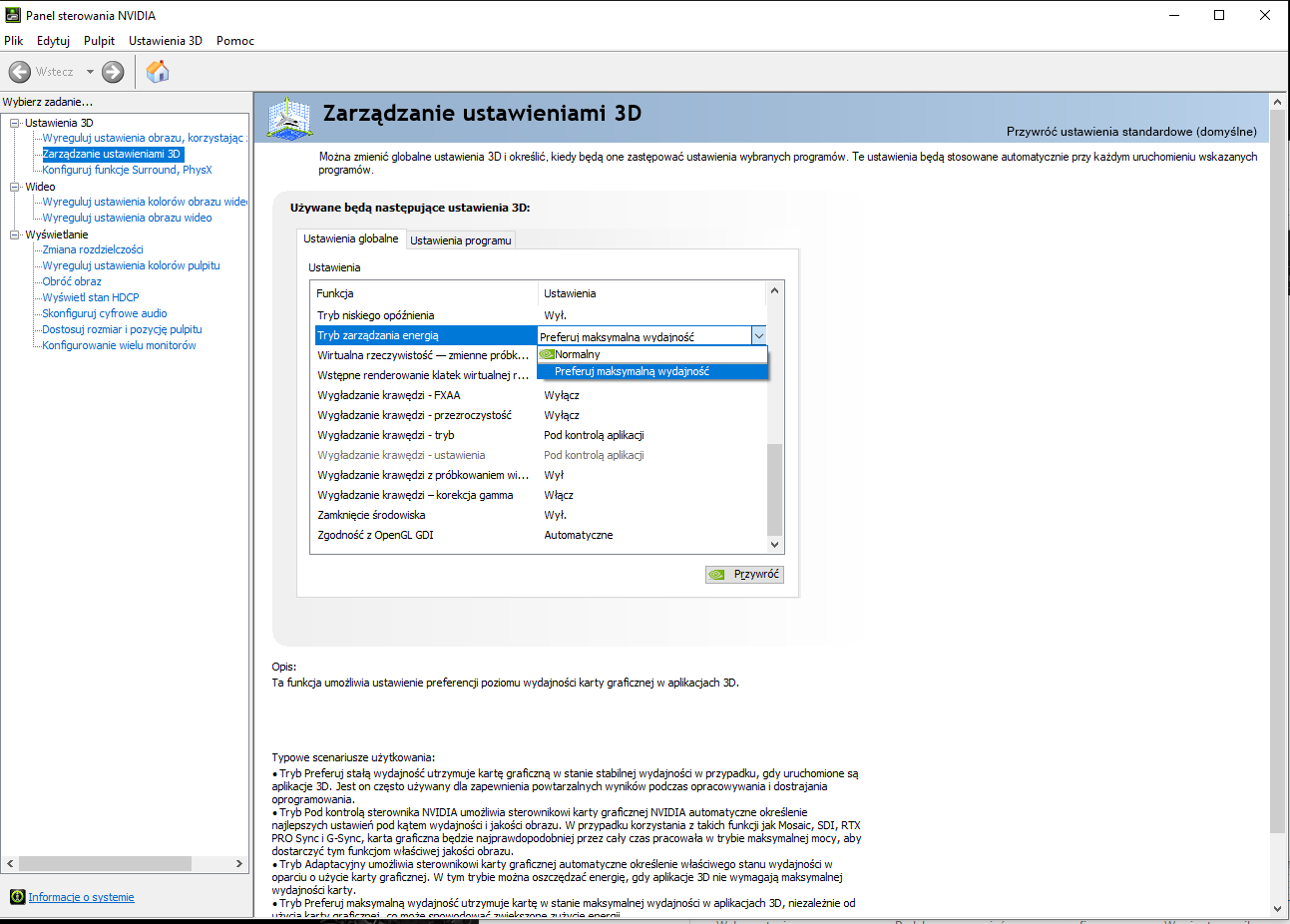Screen dimensions: 1290x924
Task: Click the main page vertical scrollbar thumb
Action: 1277,471
